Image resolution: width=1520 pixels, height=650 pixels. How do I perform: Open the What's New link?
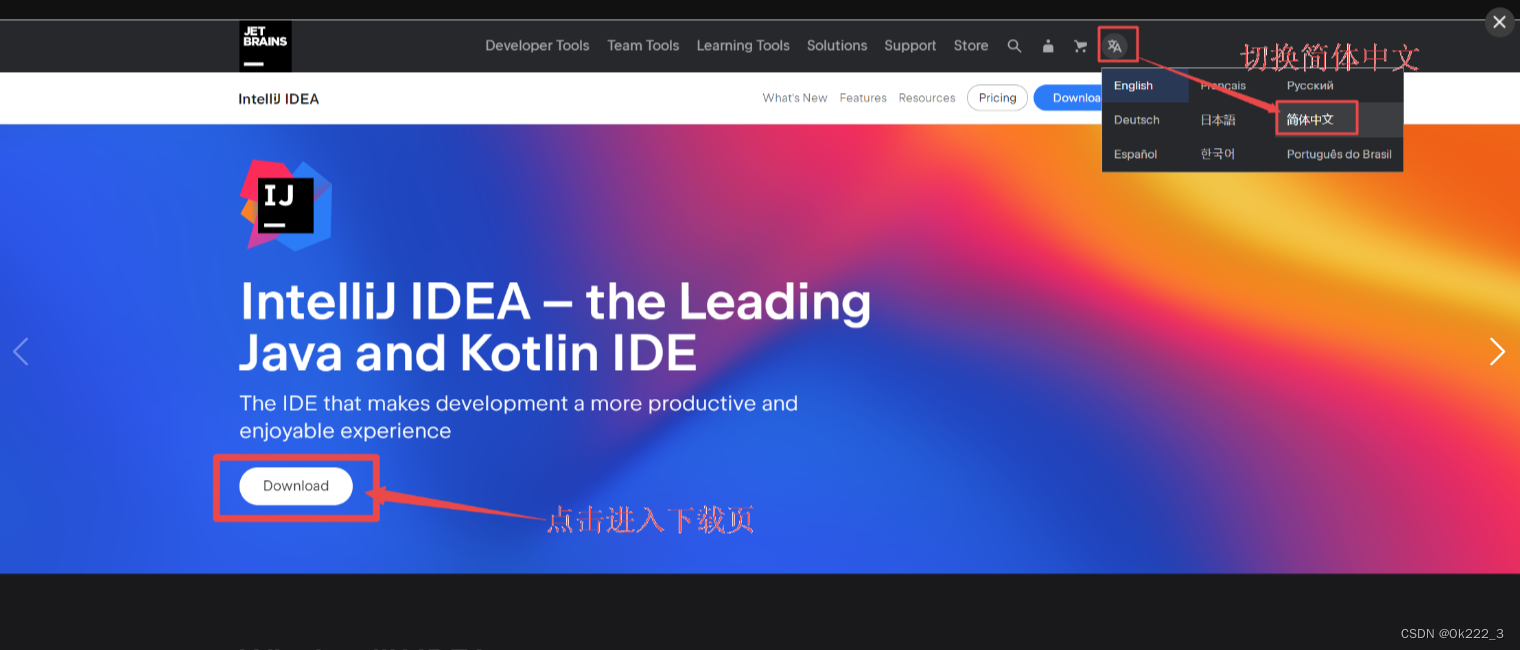794,97
